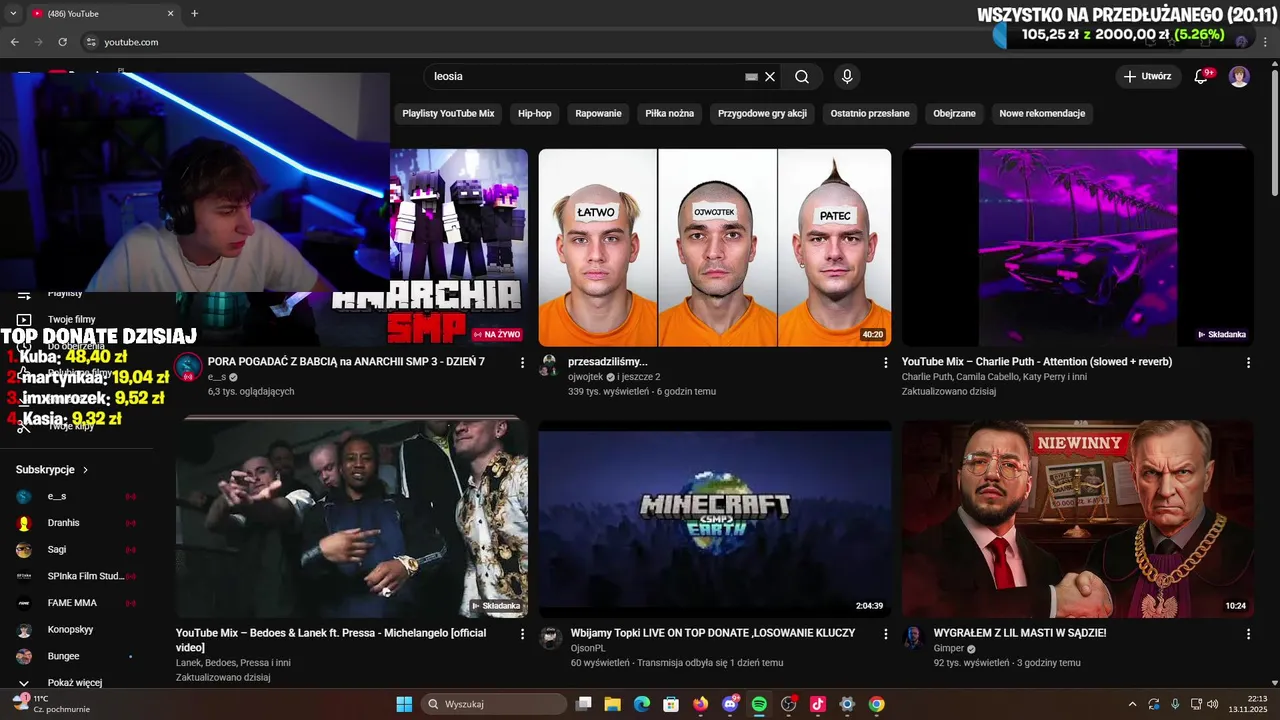The height and width of the screenshot is (720, 1280).
Task: Expand the Subskrypcje section arrow
Action: pyautogui.click(x=85, y=470)
